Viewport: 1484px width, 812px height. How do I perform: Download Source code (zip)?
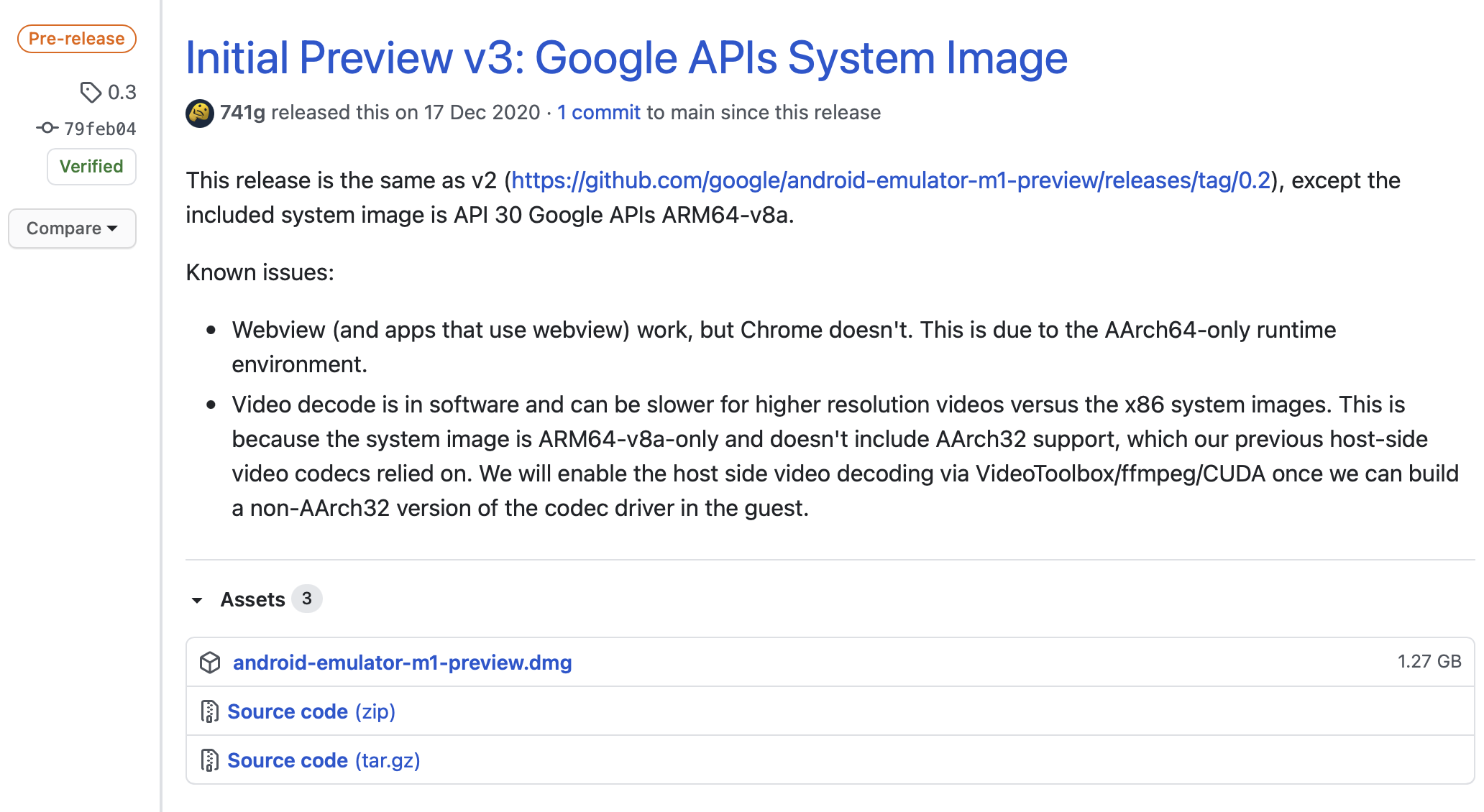[311, 711]
